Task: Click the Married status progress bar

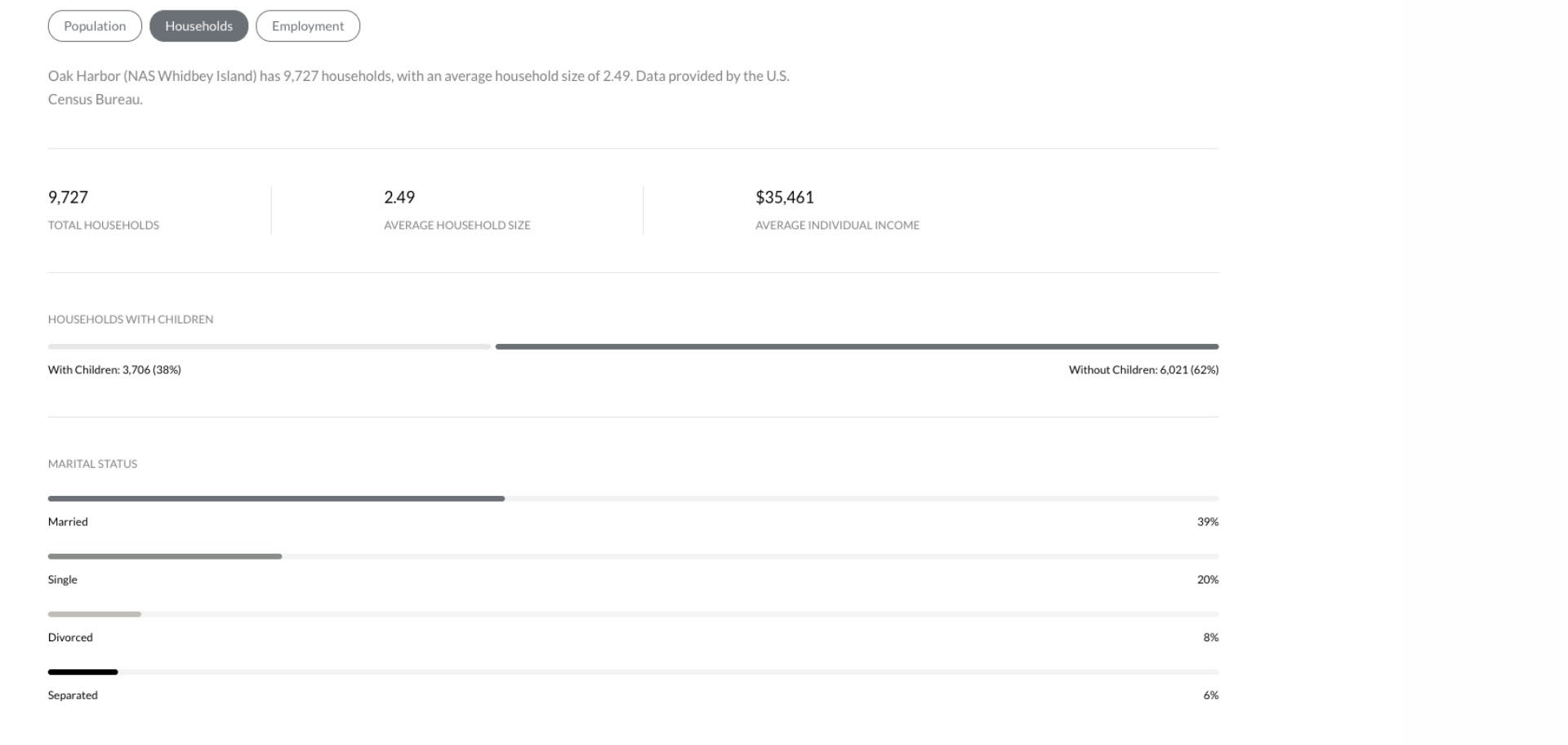Action: click(276, 498)
